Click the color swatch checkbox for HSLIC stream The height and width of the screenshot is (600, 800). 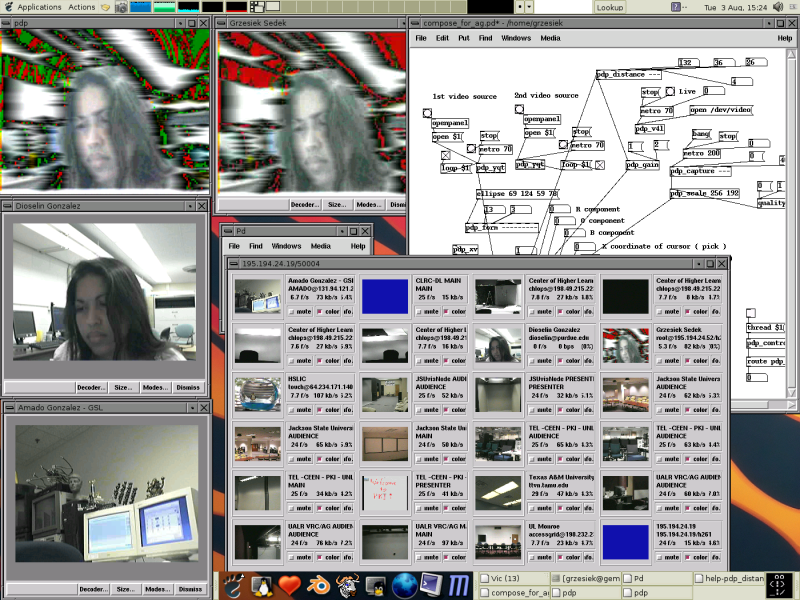coord(319,409)
